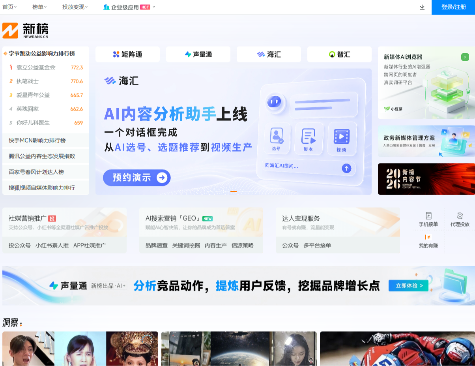Click the HOT badge beside 企业级应用
The width and height of the screenshot is (475, 366).
coord(145,7)
